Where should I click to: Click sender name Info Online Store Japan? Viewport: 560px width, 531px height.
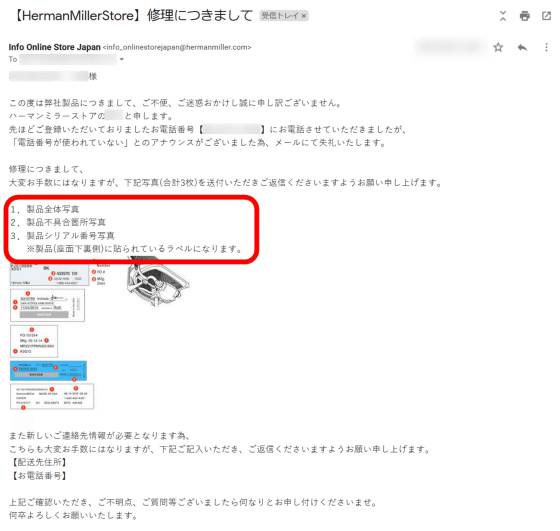[x=55, y=47]
